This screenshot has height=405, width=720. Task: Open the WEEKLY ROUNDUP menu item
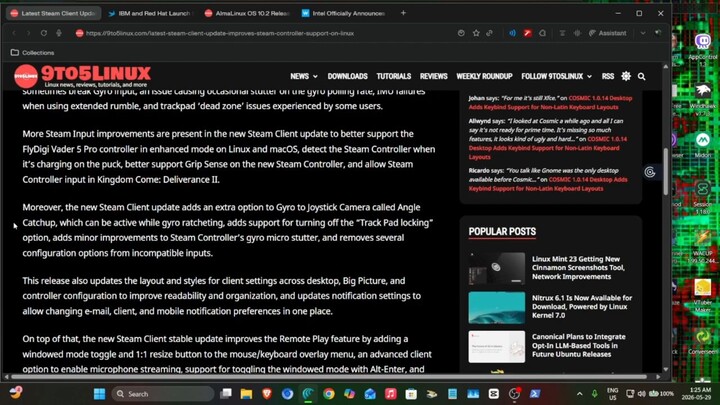click(x=484, y=76)
